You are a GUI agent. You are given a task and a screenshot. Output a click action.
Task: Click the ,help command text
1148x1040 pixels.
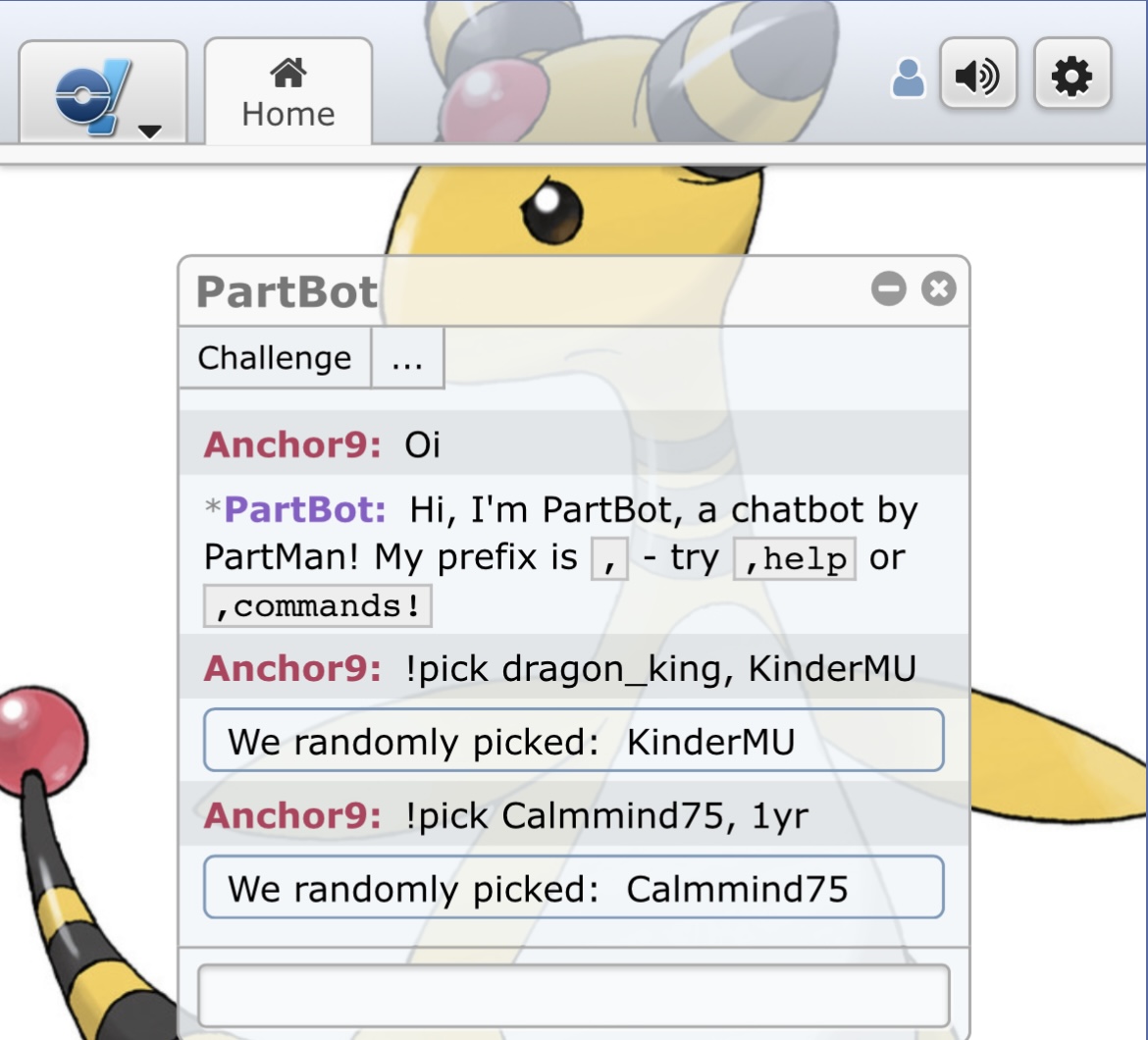coord(795,559)
